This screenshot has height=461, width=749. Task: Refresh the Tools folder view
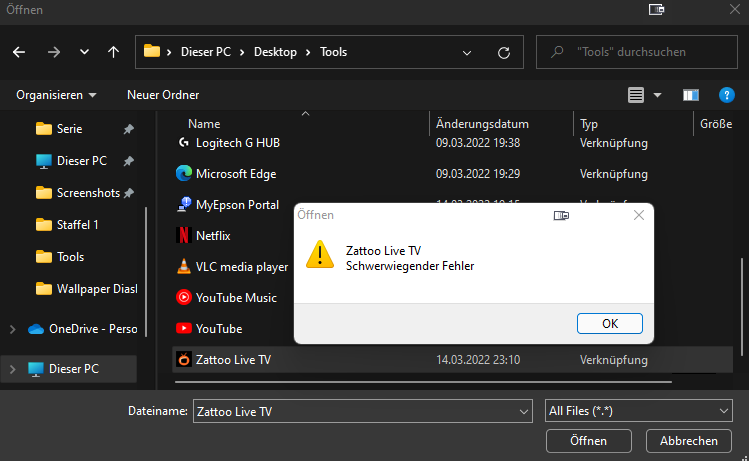coord(503,53)
